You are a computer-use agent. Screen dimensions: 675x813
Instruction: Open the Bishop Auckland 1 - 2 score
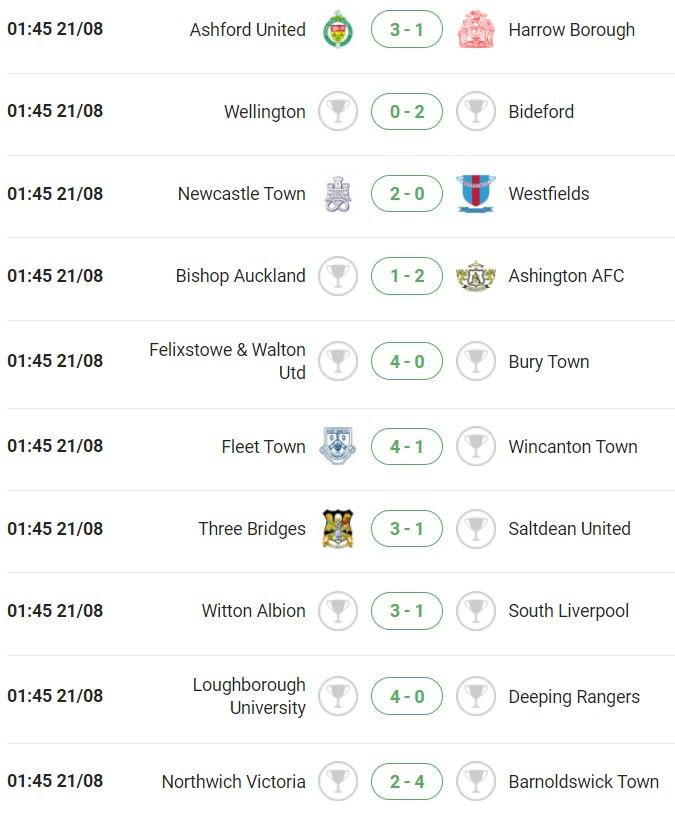(407, 276)
